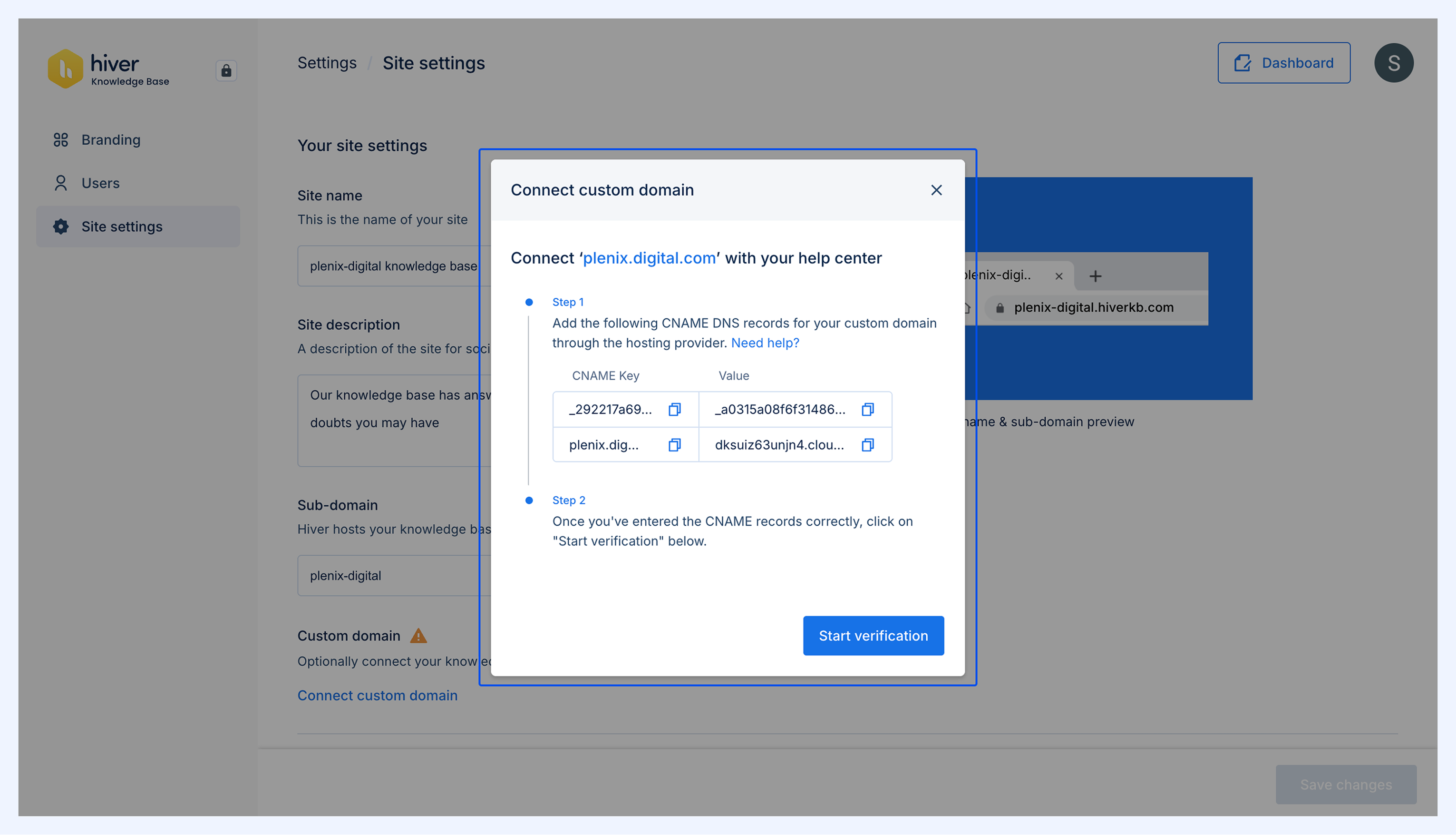This screenshot has width=1456, height=835.
Task: Click the Step 1 label
Action: (x=568, y=302)
